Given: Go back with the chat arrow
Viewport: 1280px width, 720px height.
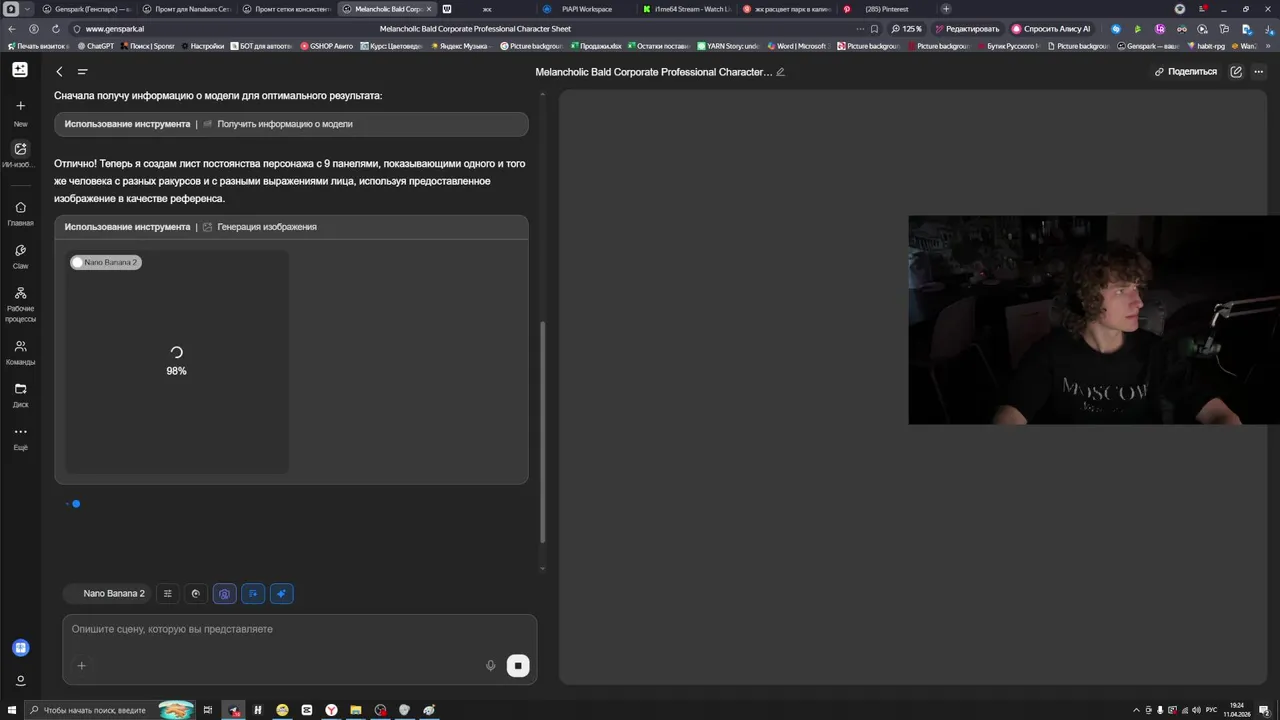Looking at the screenshot, I should point(59,71).
